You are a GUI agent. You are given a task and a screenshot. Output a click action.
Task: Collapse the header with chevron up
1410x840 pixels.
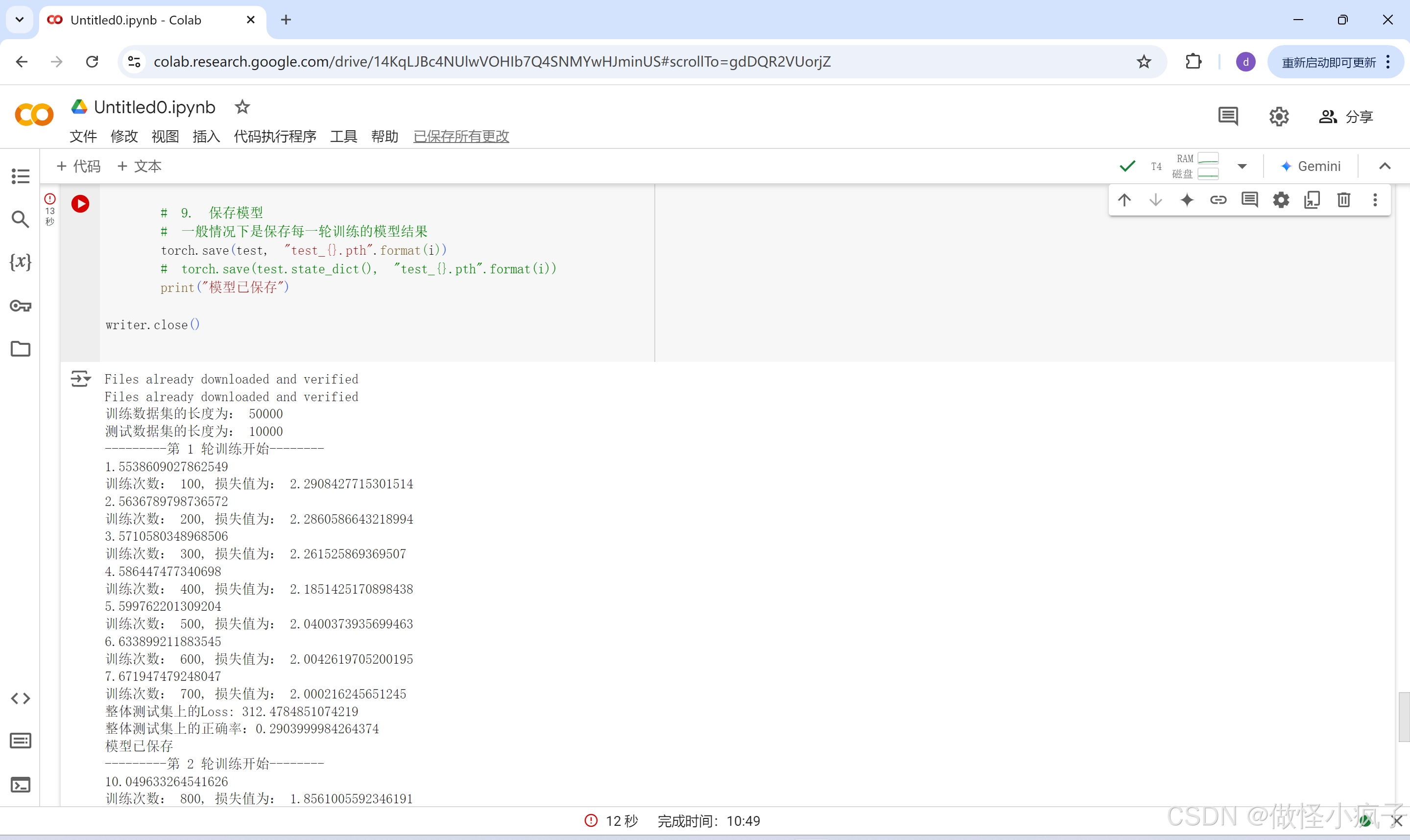point(1385,167)
